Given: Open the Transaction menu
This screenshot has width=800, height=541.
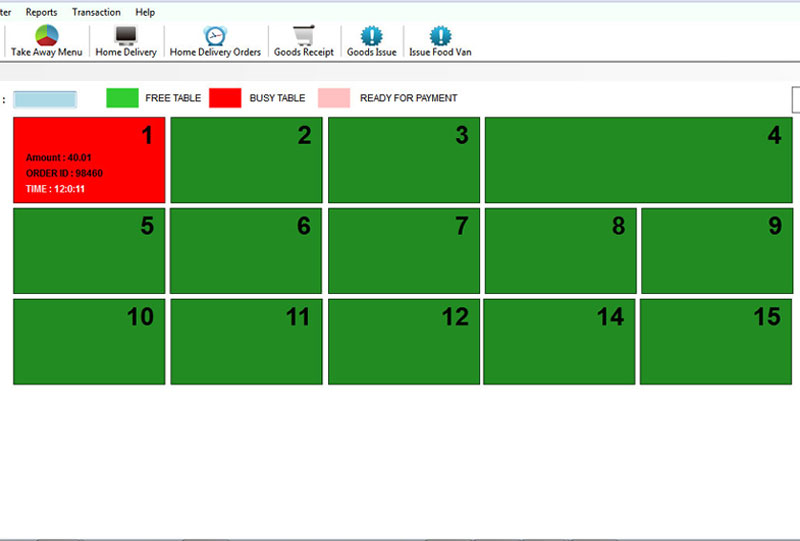Looking at the screenshot, I should (96, 12).
